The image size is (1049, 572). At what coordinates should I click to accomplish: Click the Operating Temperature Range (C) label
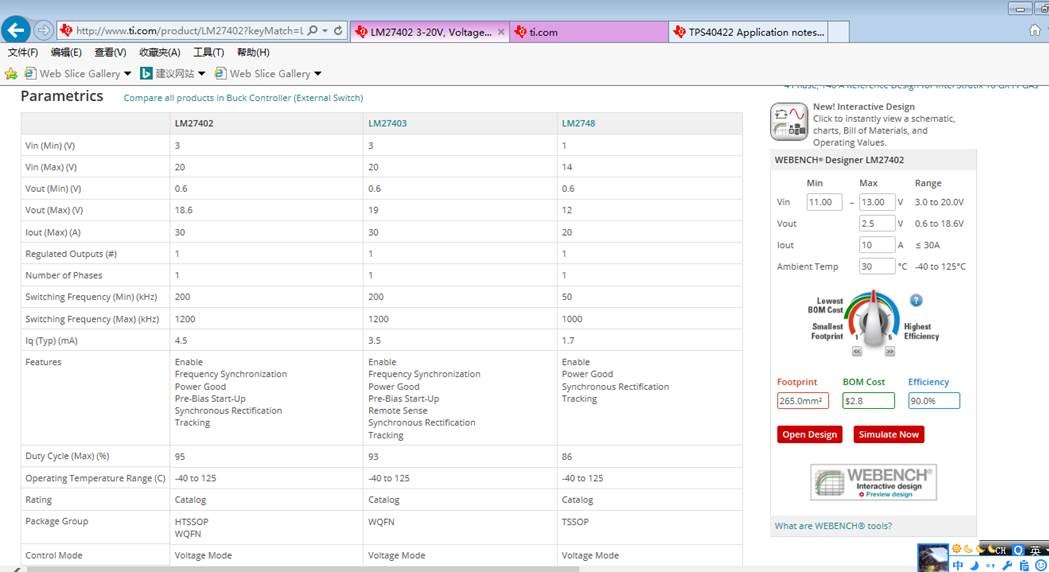pyautogui.click(x=95, y=478)
